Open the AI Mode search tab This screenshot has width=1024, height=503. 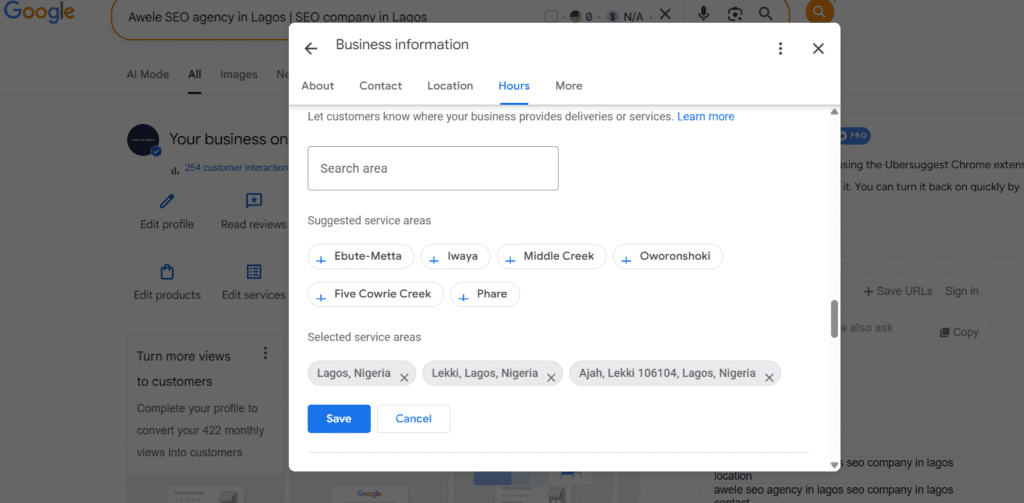[x=148, y=74]
